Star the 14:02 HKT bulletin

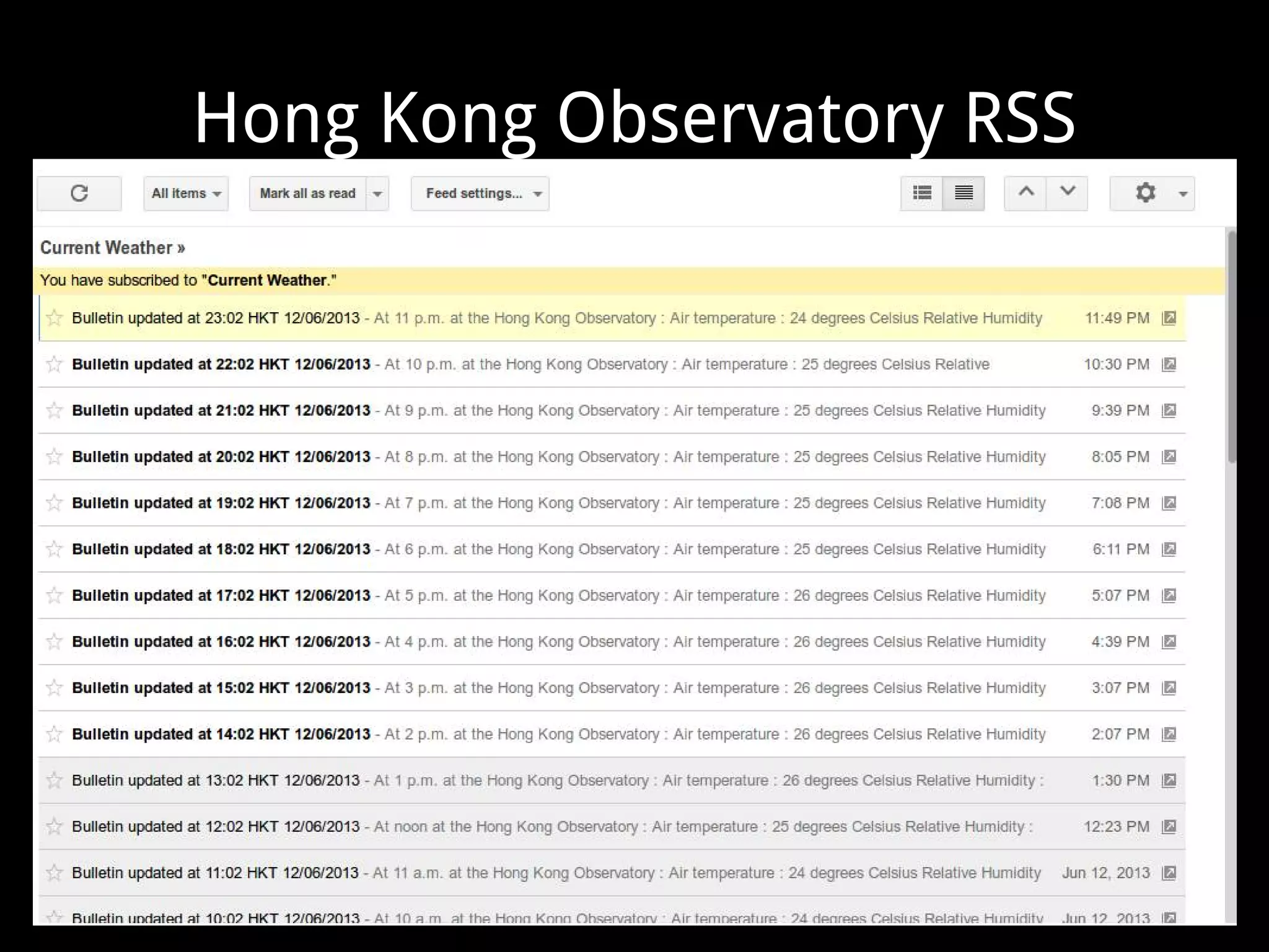(55, 734)
